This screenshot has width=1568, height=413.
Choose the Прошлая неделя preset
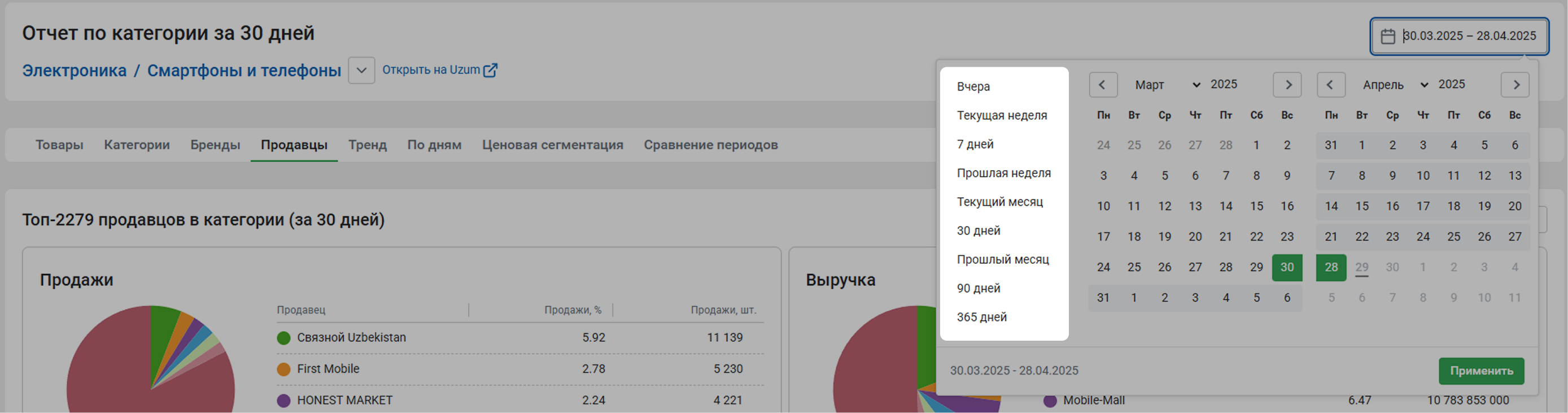click(x=1004, y=173)
